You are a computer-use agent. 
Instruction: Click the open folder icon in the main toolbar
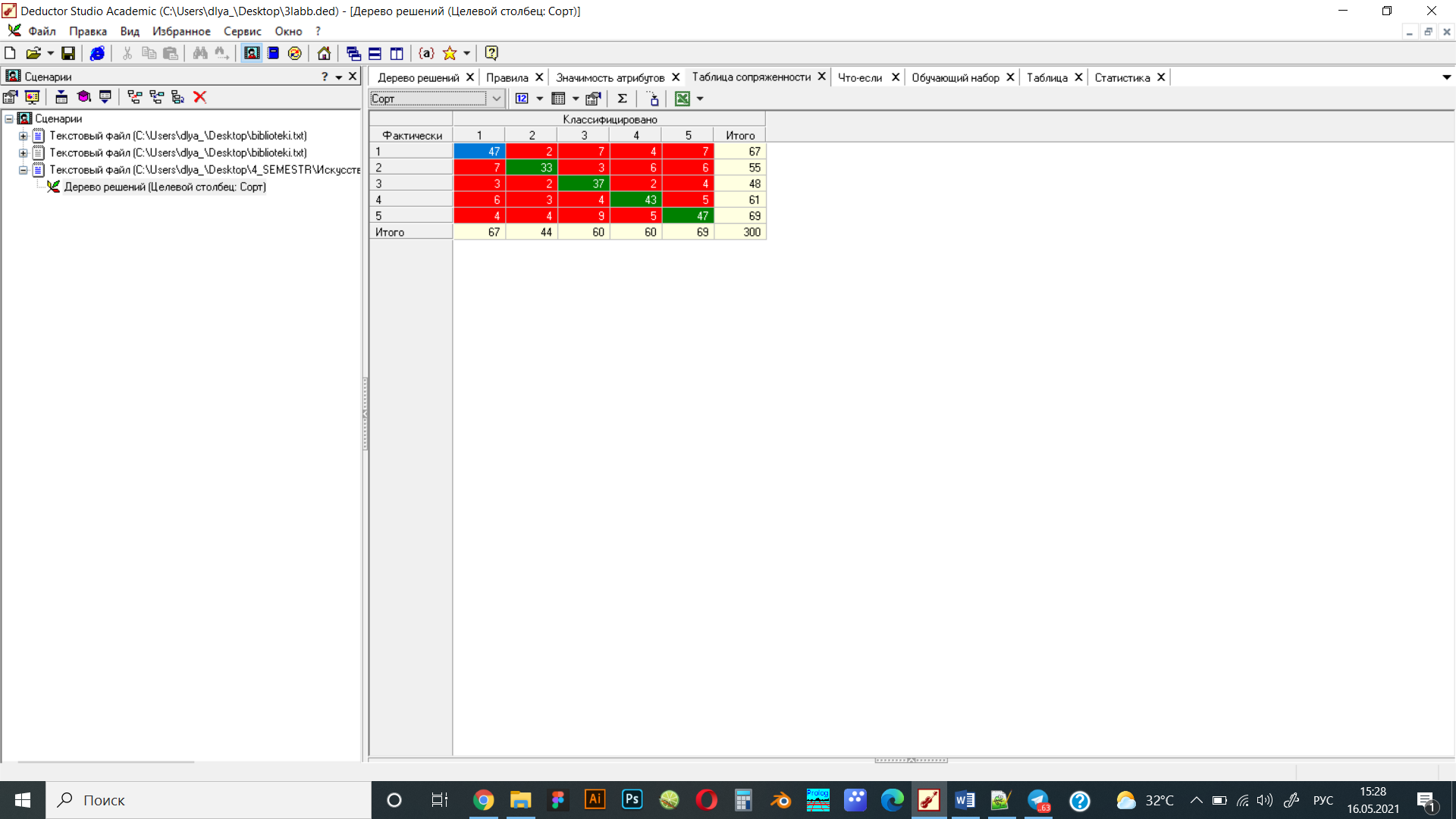tap(33, 53)
